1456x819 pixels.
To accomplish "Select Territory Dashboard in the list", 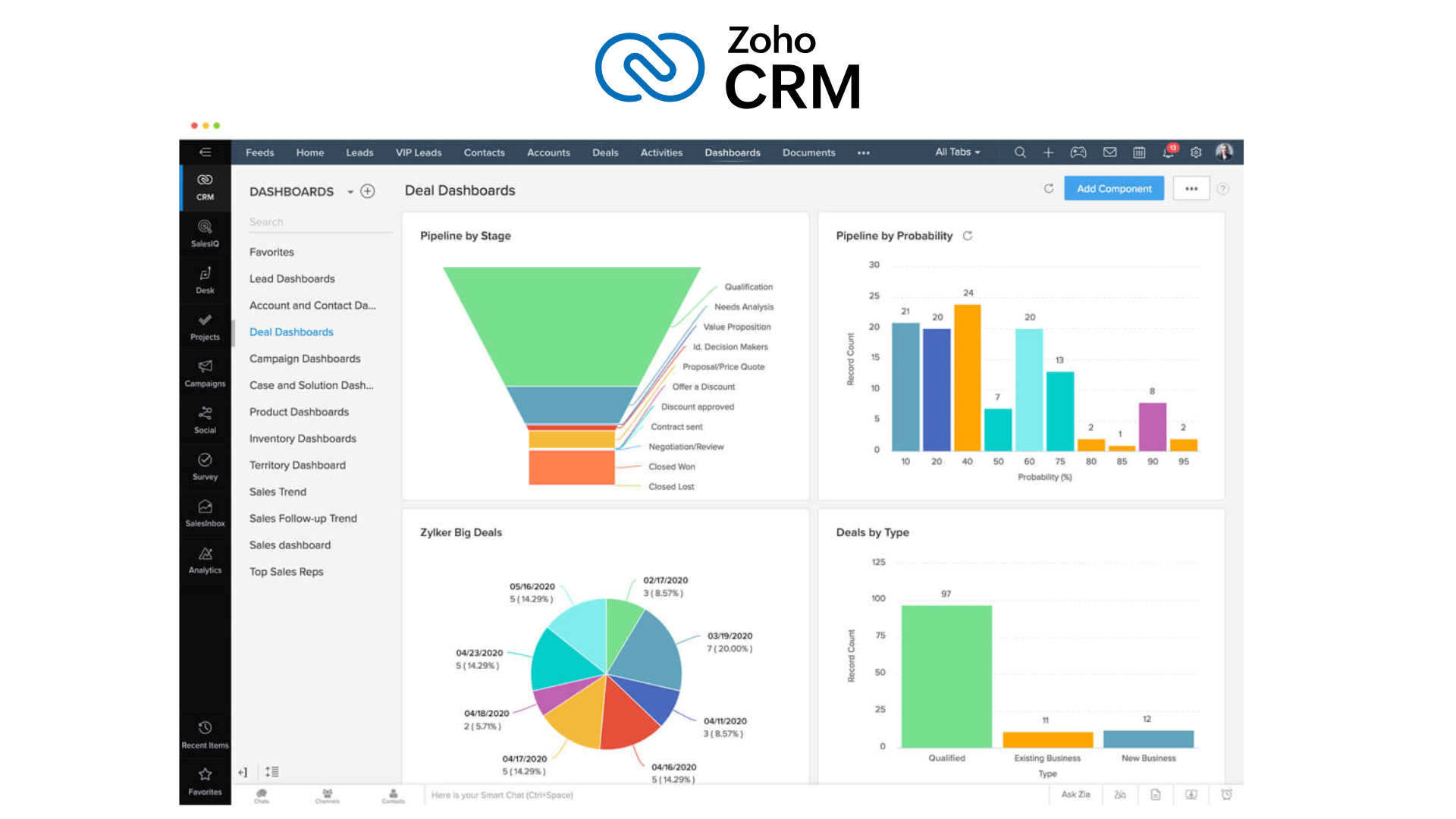I will click(x=297, y=466).
